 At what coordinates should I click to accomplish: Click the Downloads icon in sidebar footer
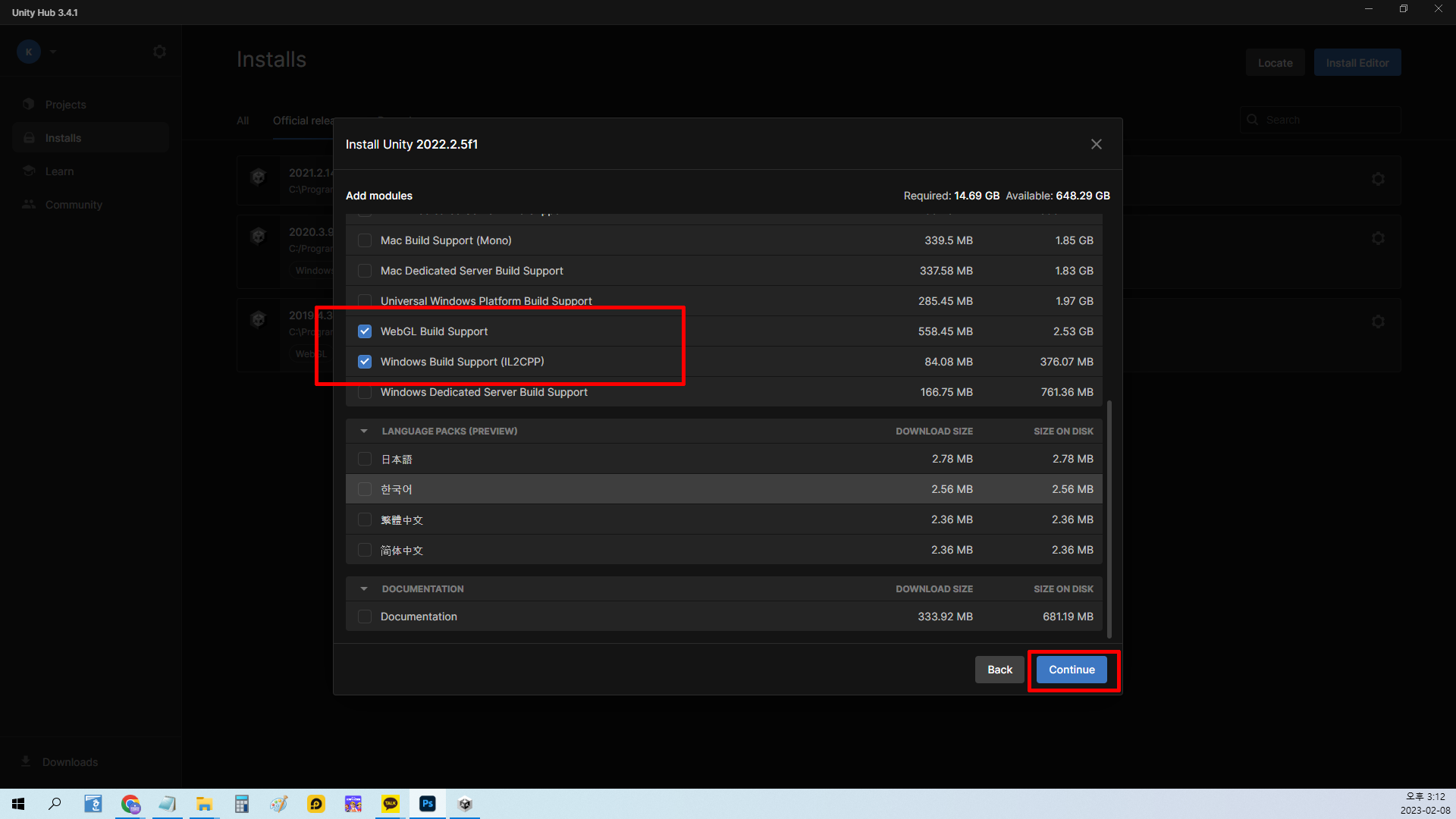[26, 761]
